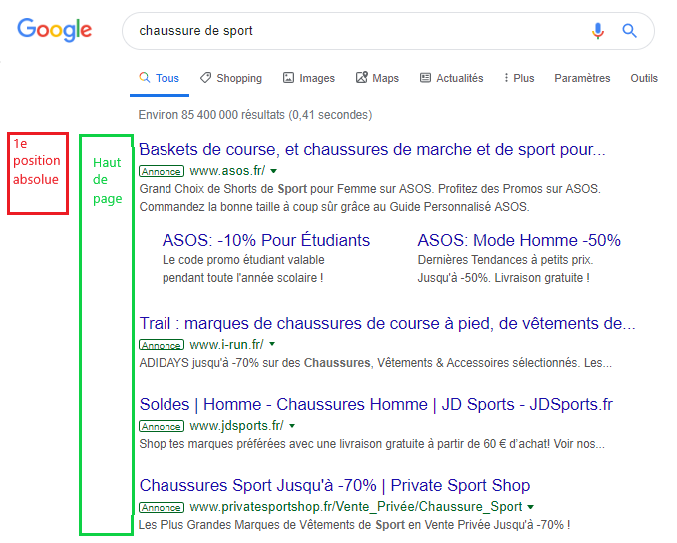Open the Soldes Homme JD Sports ad
Image resolution: width=677 pixels, height=543 pixels.
pyautogui.click(x=376, y=404)
